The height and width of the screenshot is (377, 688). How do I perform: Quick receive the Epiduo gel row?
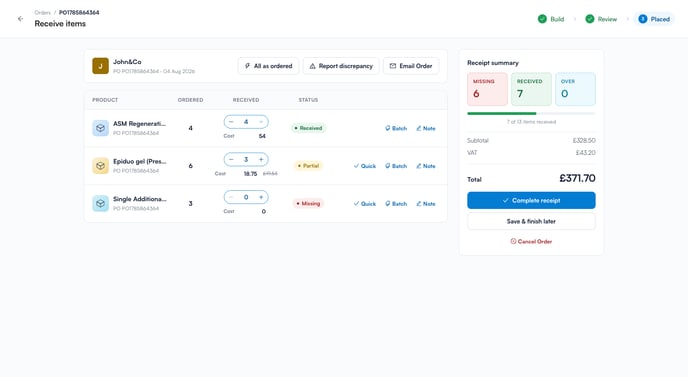365,166
